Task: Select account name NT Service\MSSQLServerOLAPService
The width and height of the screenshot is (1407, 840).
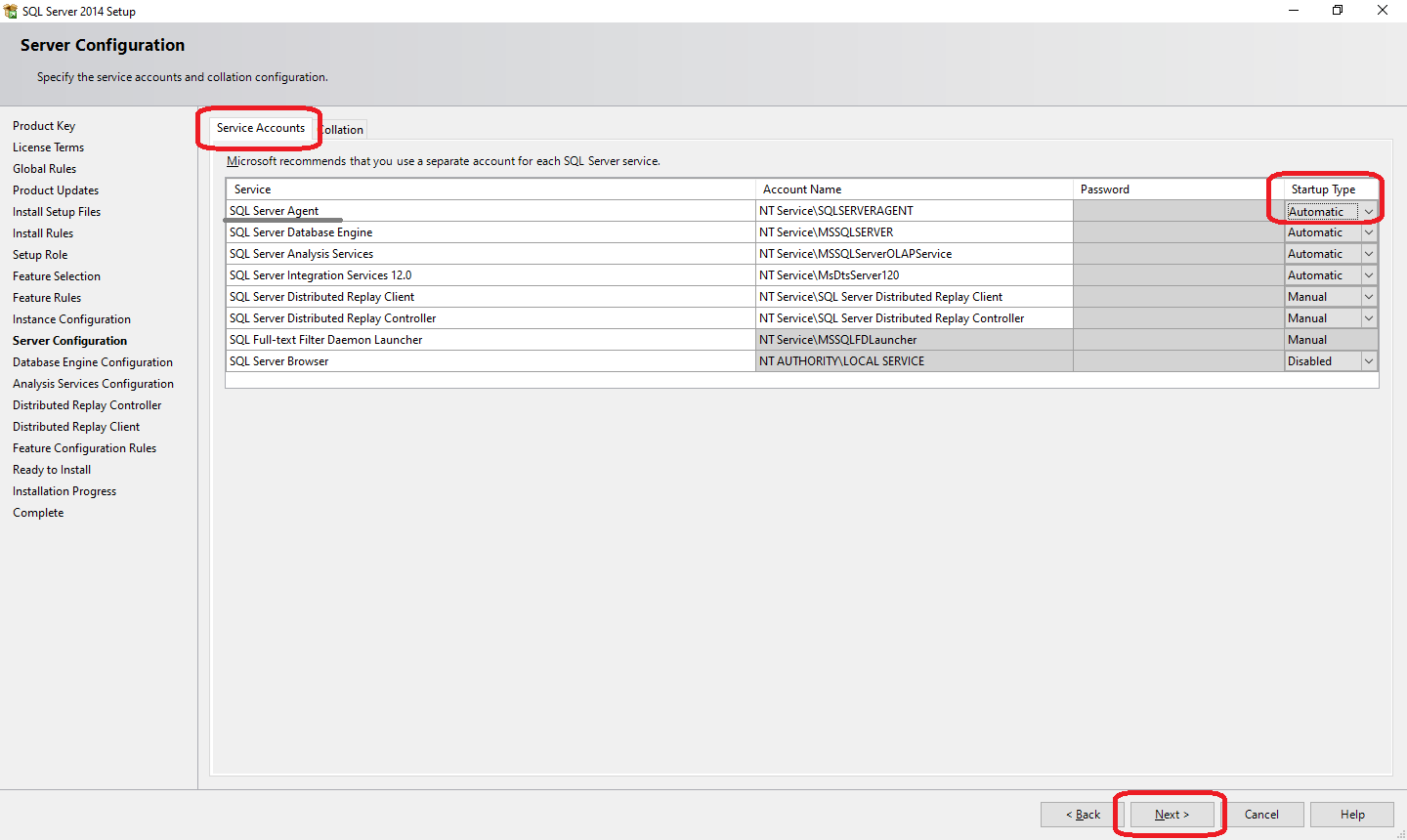Action: click(914, 254)
